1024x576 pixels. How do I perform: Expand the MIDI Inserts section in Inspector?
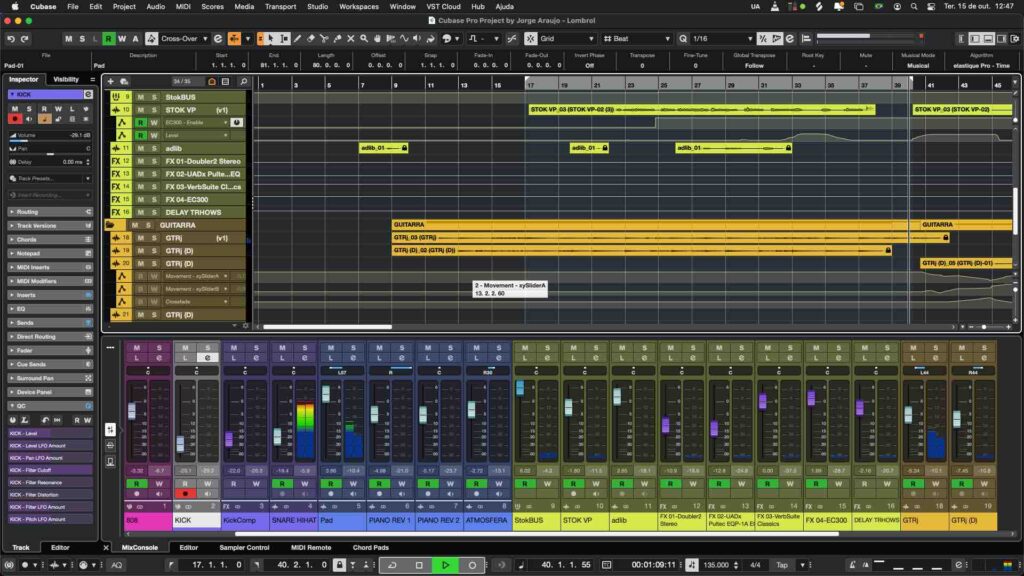click(50, 267)
